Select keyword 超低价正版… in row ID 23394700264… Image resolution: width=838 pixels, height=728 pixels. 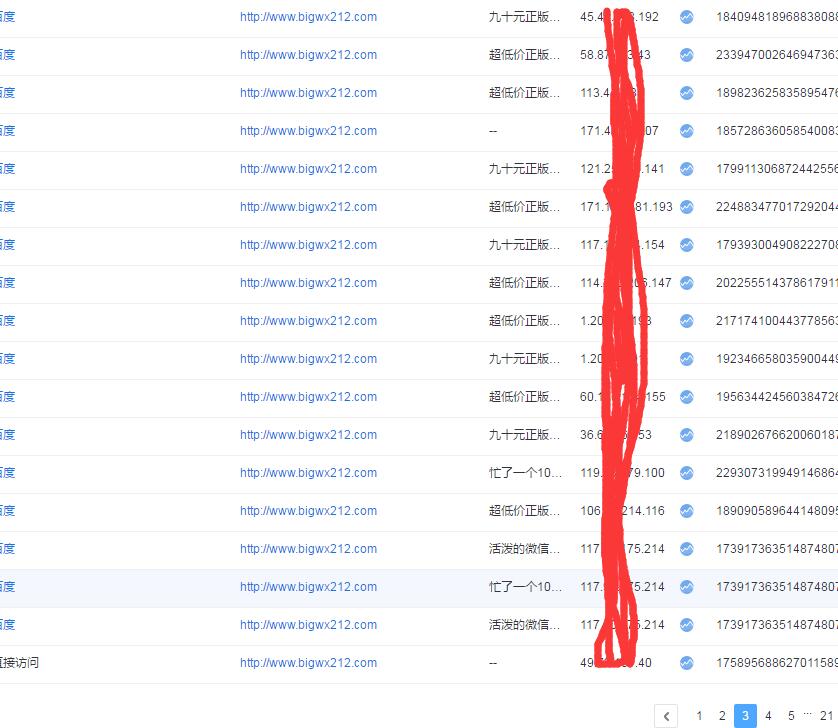[x=524, y=55]
